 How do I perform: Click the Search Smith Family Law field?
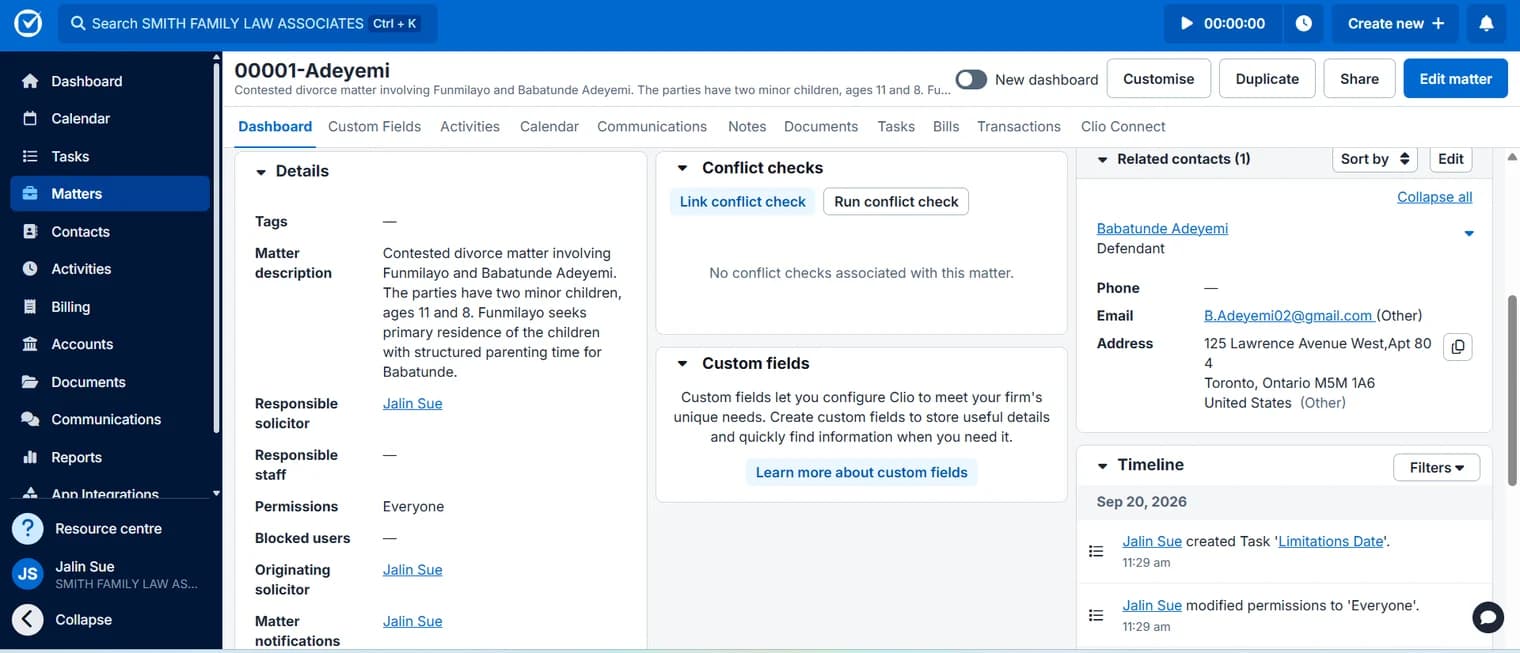point(247,23)
